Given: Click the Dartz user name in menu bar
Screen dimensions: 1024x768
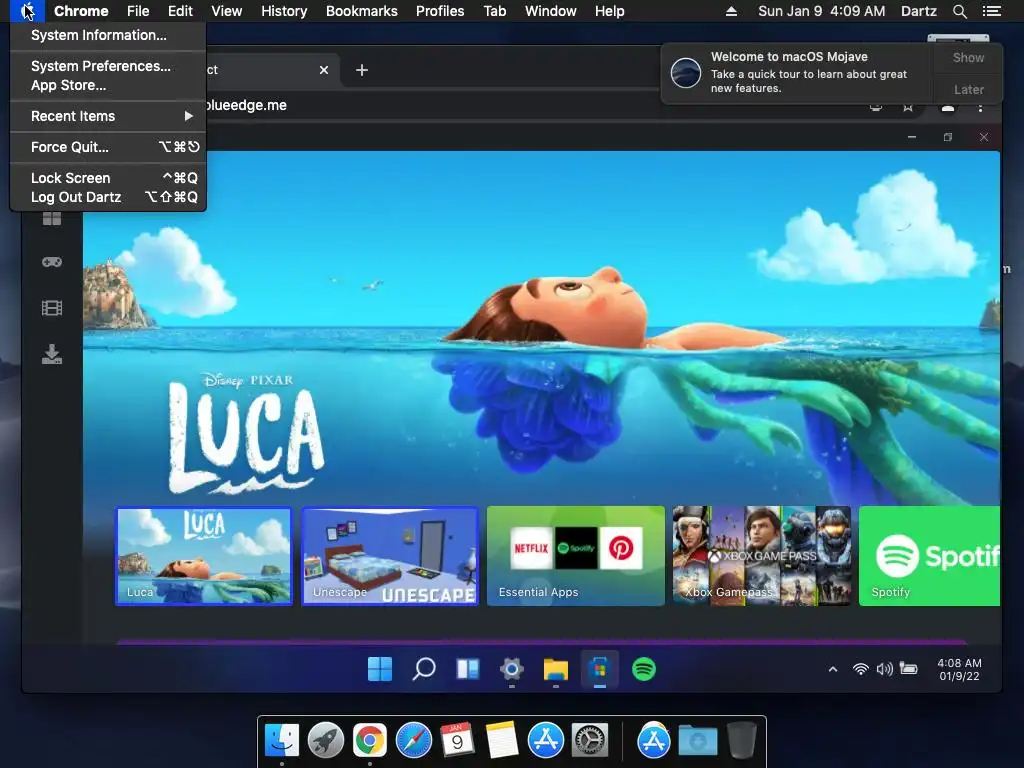Looking at the screenshot, I should 919,11.
